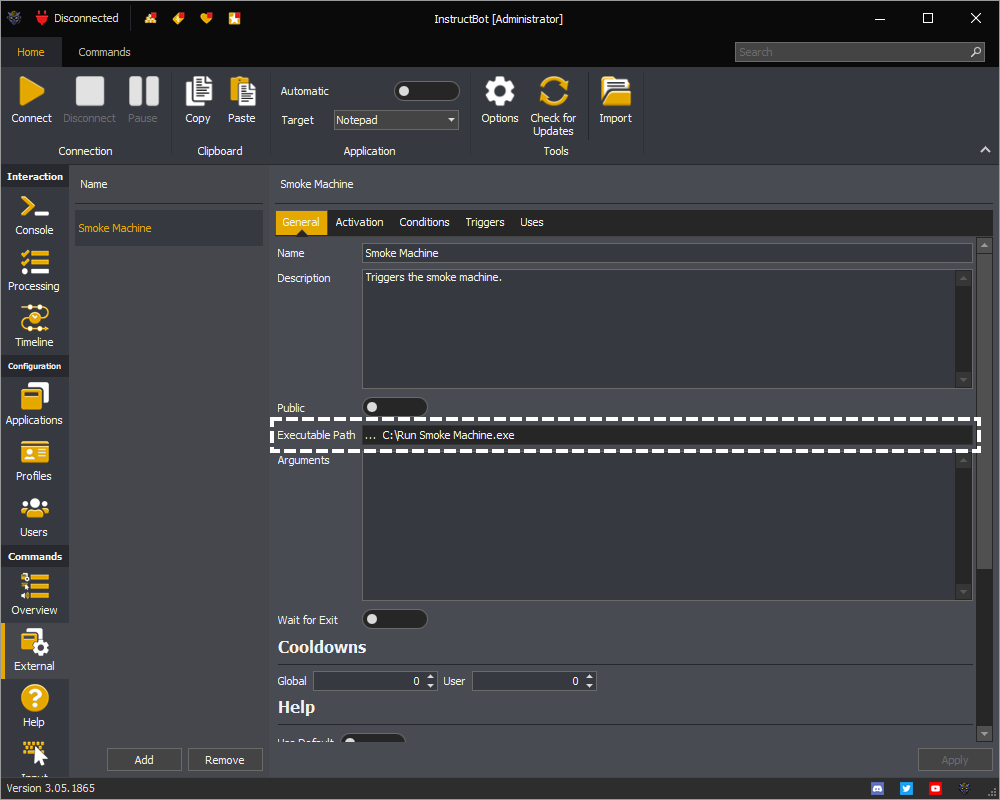Viewport: 1000px width, 800px height.
Task: Open YouTube link in status bar
Action: pos(935,789)
